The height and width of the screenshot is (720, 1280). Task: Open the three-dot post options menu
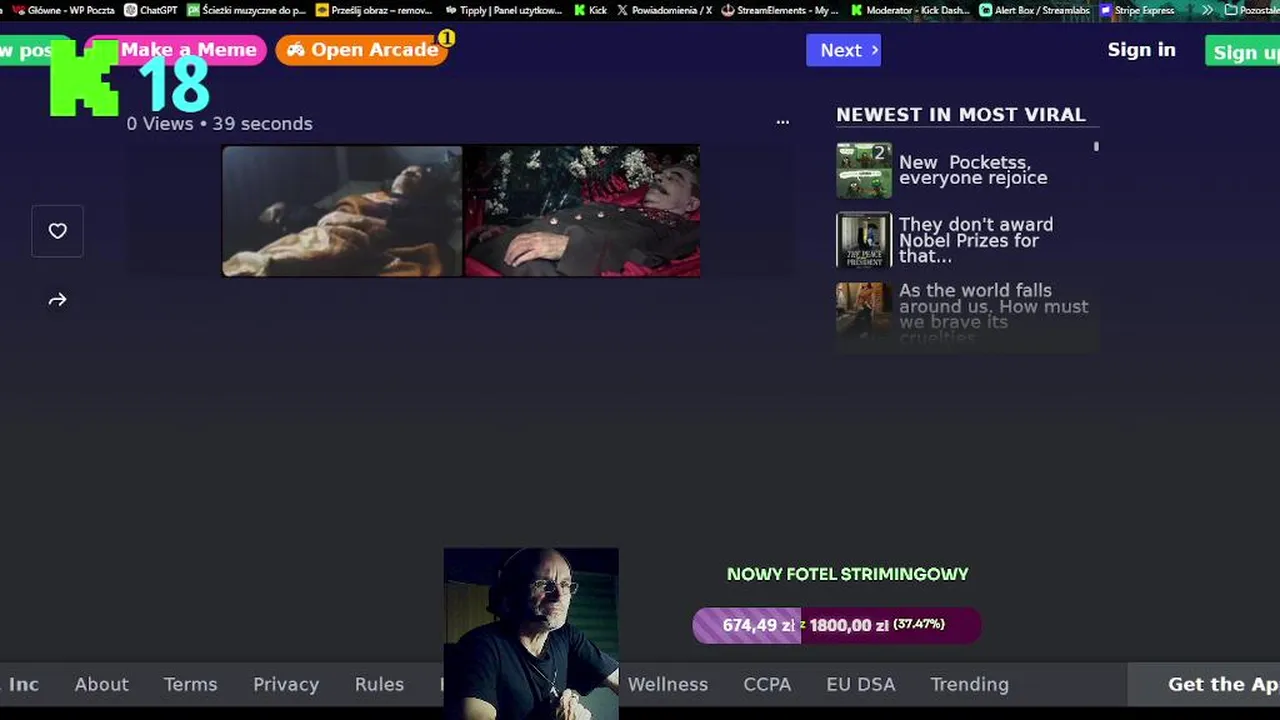[783, 122]
